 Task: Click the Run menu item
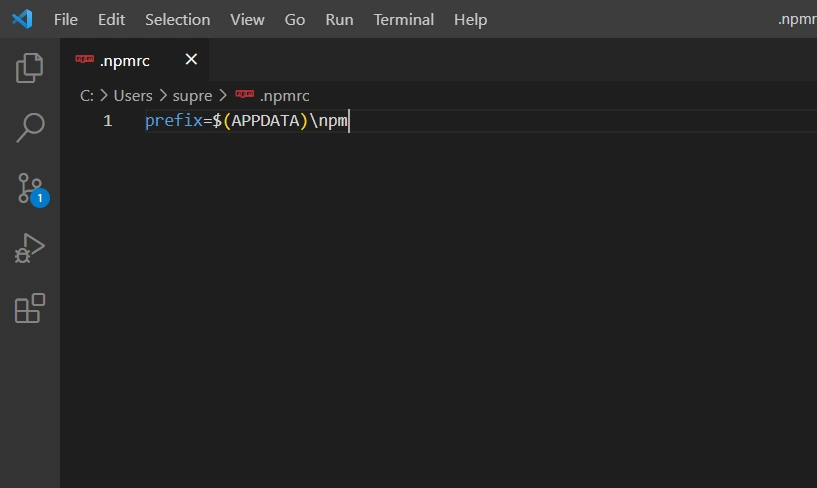pos(339,20)
